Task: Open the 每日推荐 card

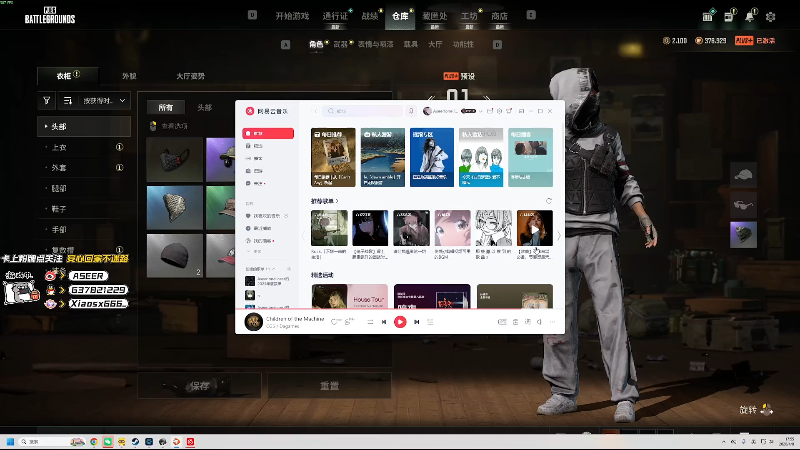Action: tap(333, 157)
